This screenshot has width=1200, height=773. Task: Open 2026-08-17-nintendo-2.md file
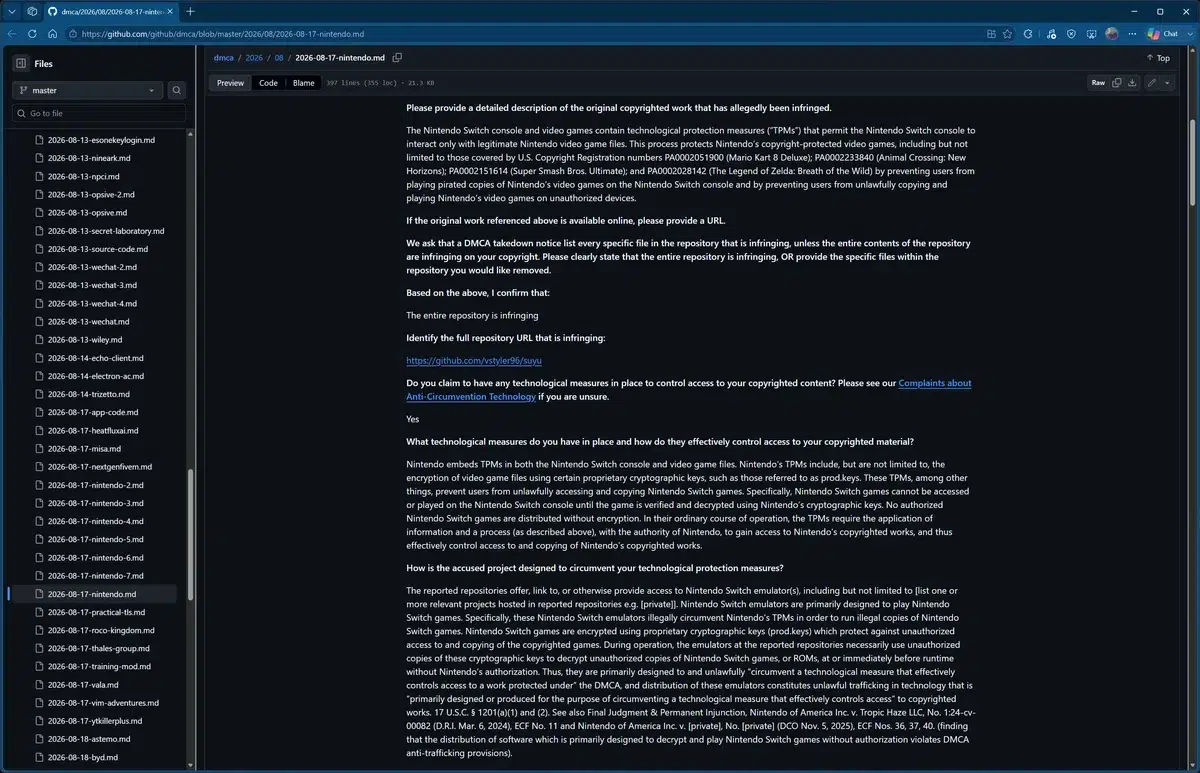[95, 485]
